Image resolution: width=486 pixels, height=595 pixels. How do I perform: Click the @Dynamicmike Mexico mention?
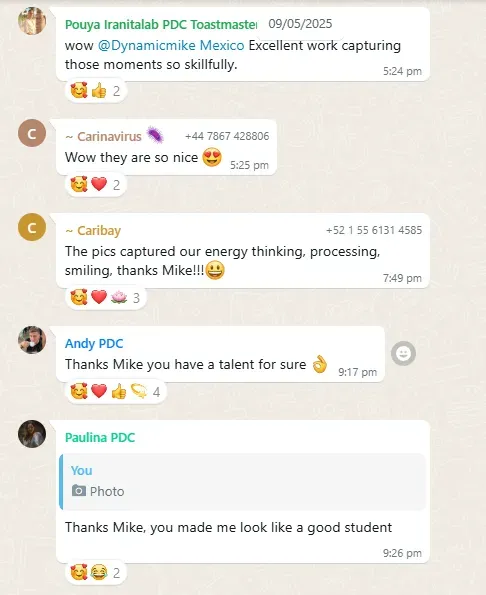pyautogui.click(x=171, y=46)
